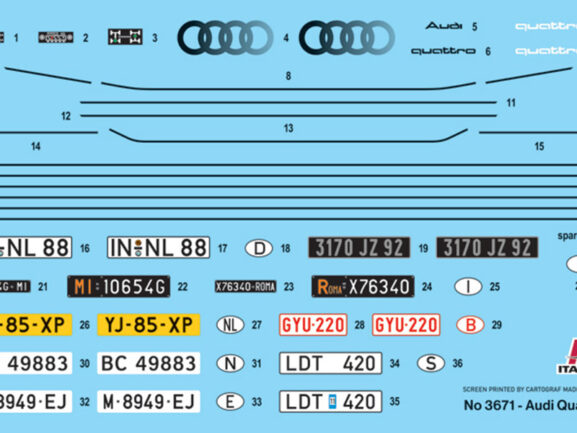
Task: Click the number 11 label
Action: pyautogui.click(x=511, y=103)
